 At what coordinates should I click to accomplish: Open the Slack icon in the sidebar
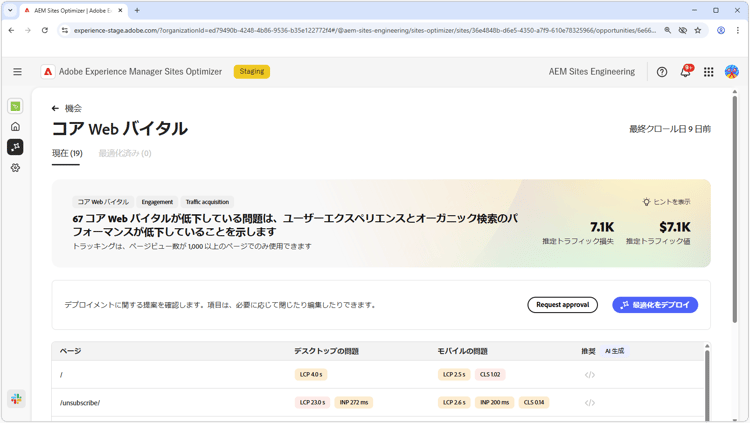(x=16, y=399)
